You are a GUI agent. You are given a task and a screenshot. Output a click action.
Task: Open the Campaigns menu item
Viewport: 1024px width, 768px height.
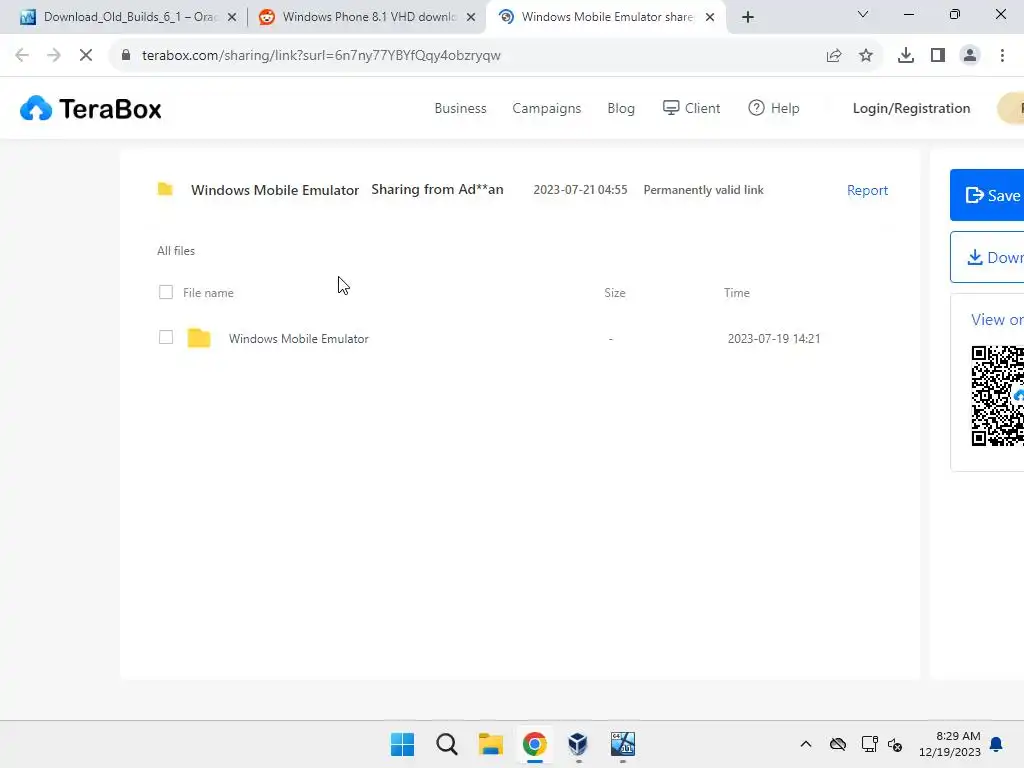tap(547, 108)
